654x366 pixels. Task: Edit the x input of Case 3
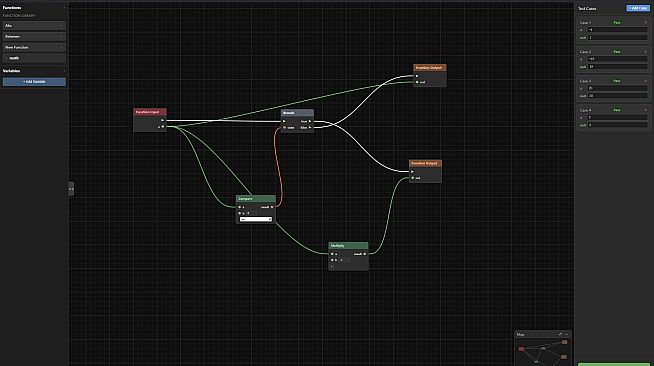tap(617, 88)
